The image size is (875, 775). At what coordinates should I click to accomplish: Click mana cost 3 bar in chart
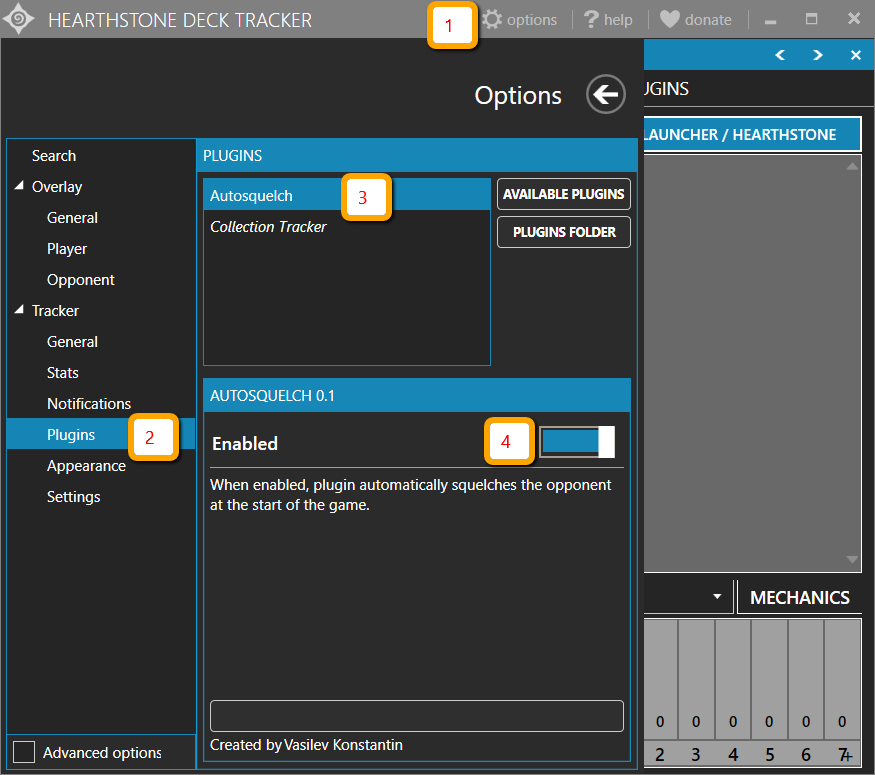point(696,680)
